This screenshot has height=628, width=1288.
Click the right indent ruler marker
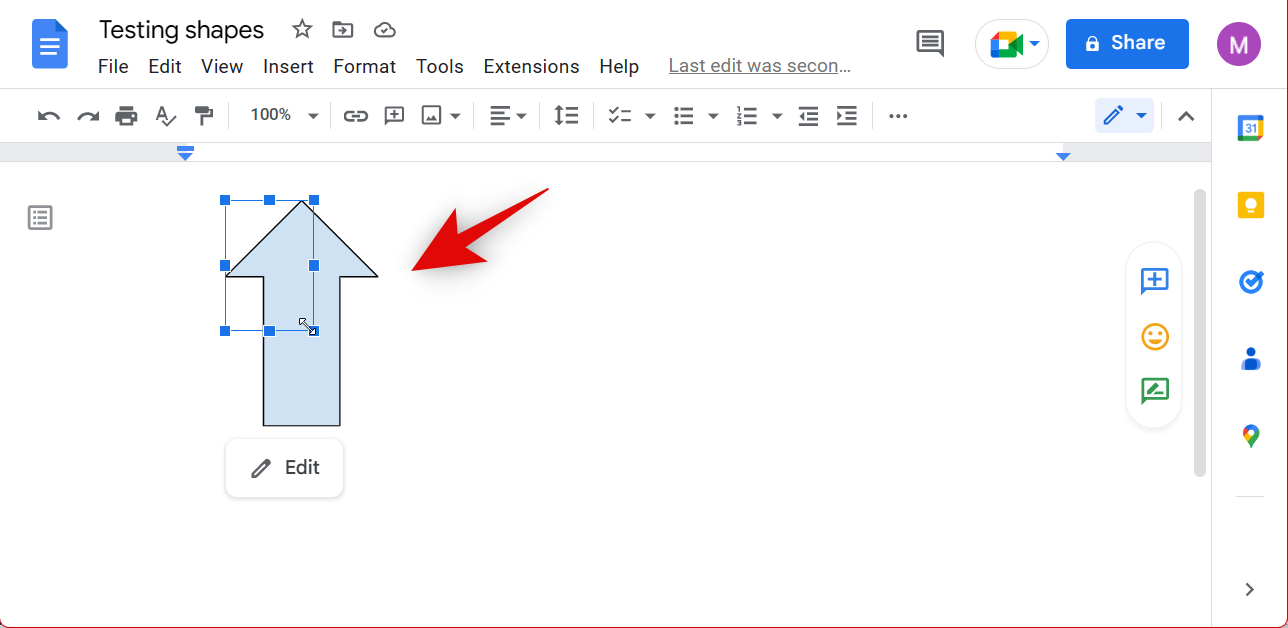pyautogui.click(x=1063, y=156)
